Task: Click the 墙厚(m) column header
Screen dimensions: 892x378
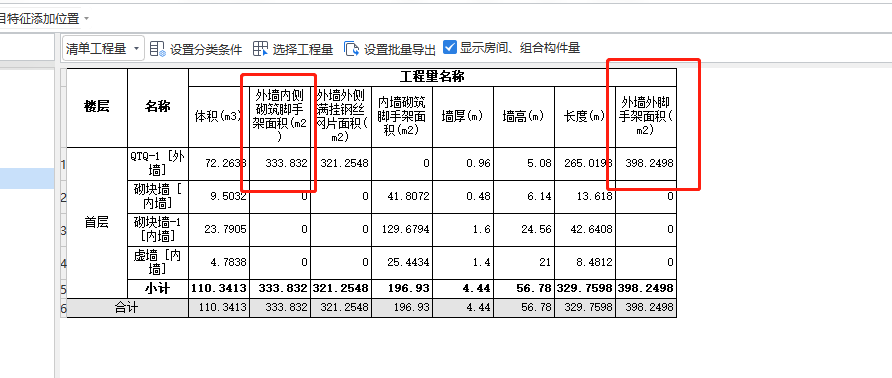Action: pyautogui.click(x=463, y=117)
